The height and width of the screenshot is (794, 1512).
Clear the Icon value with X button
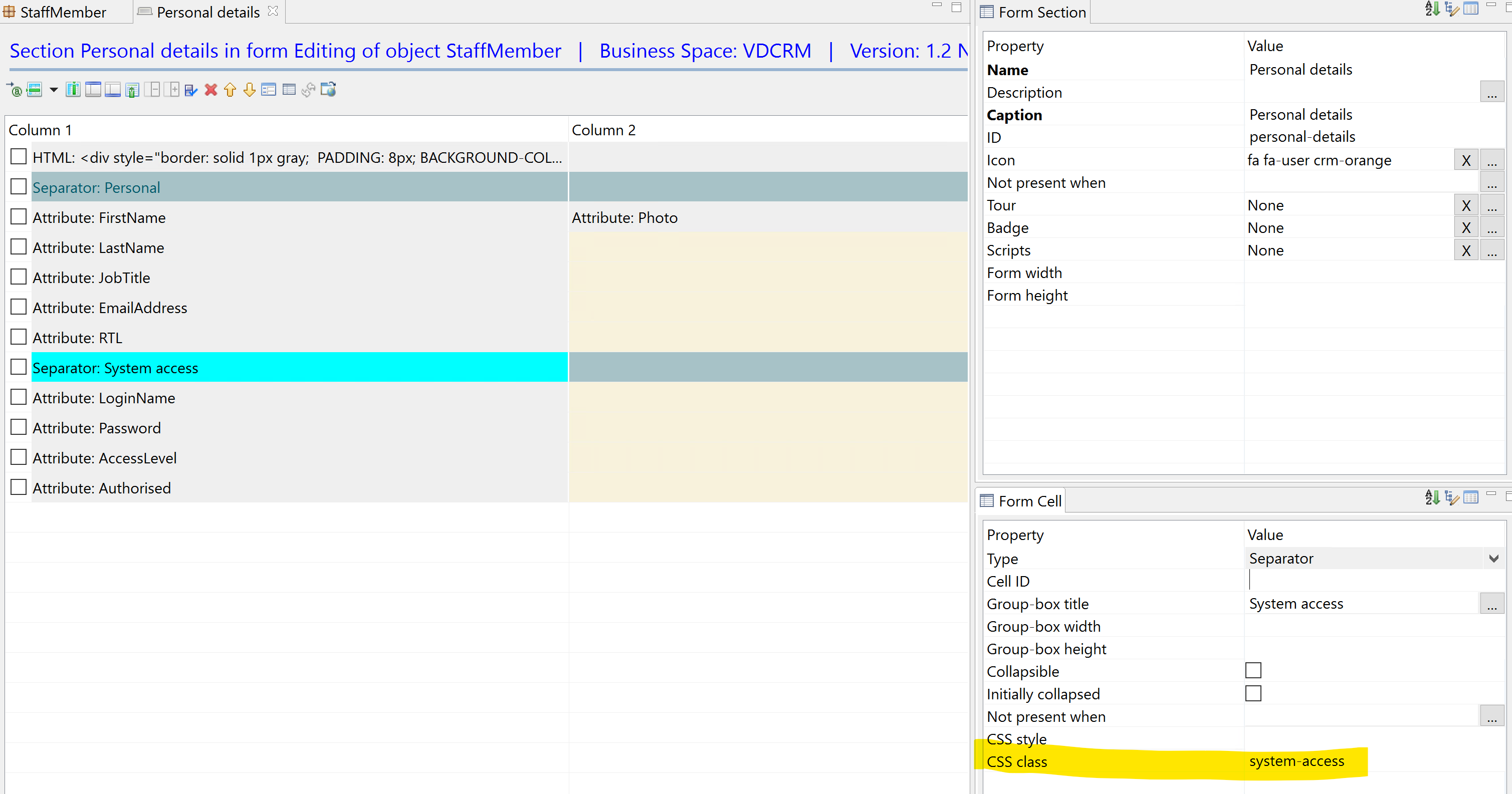pos(1465,160)
